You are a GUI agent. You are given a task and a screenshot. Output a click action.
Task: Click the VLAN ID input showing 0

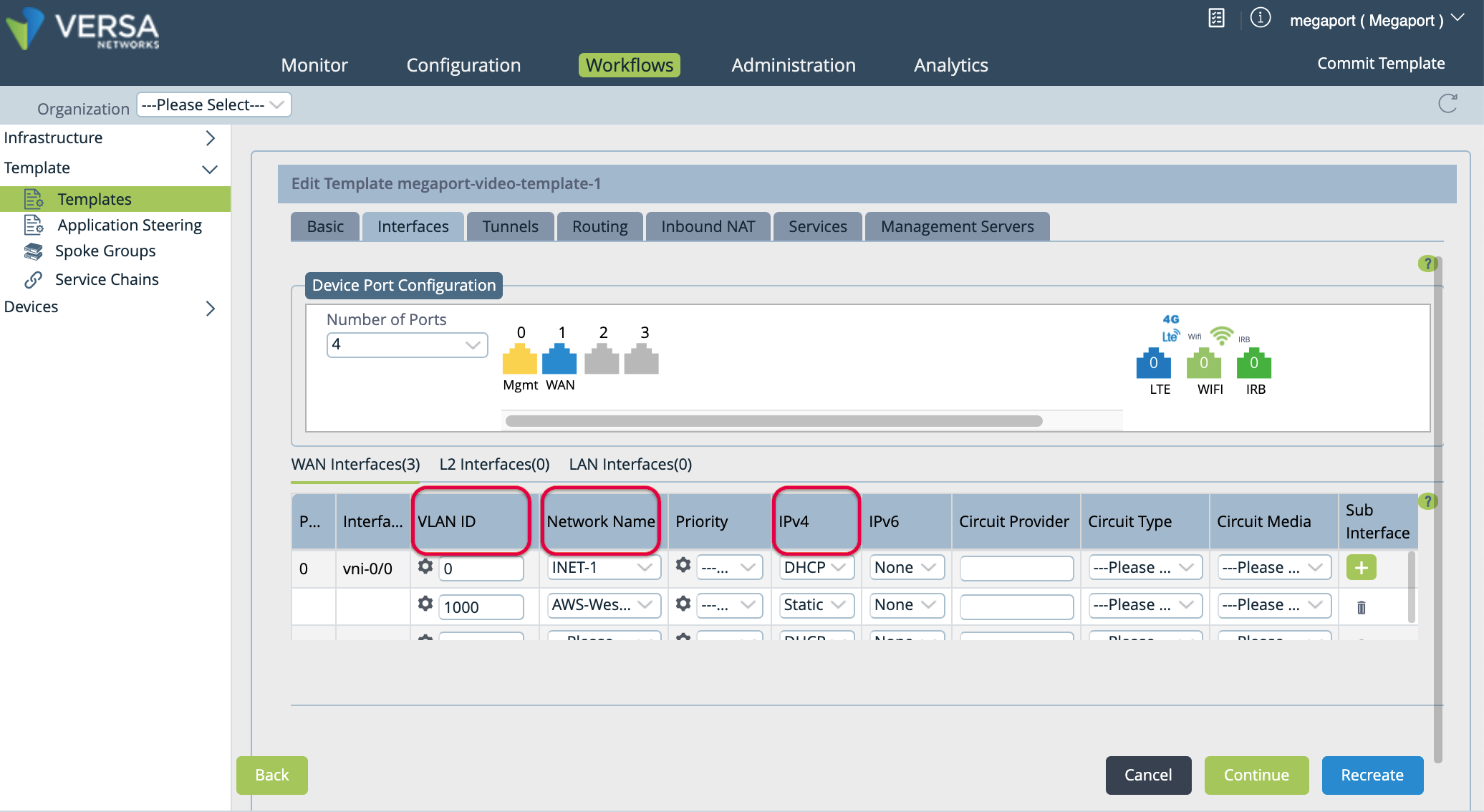tap(481, 566)
